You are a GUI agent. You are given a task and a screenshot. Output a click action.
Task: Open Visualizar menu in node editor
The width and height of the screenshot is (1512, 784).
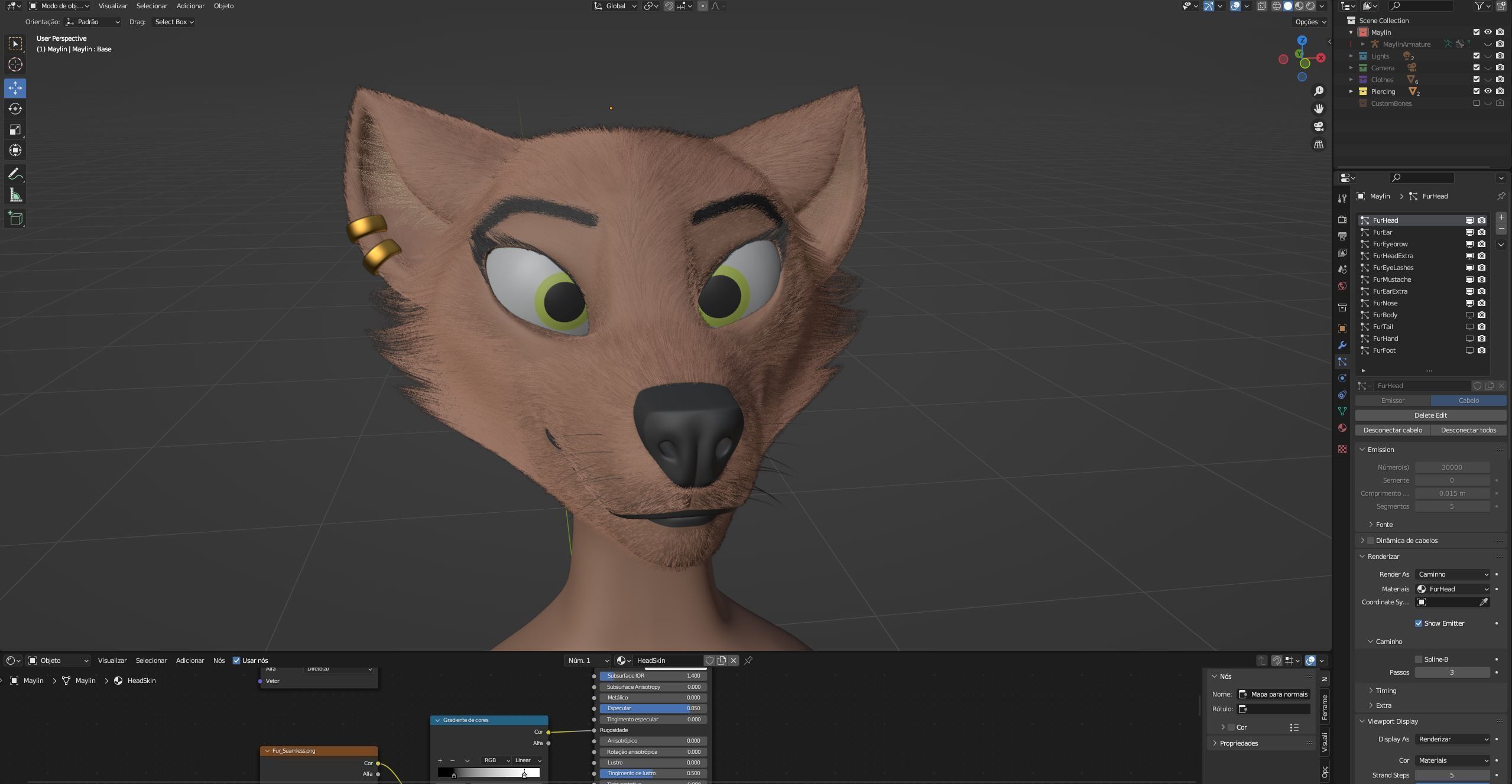(112, 661)
